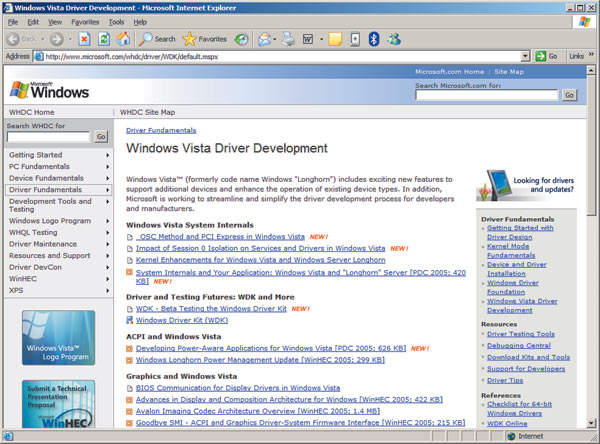Expand the Windows Logo Program submenu arrow
600x444 pixels.
click(x=108, y=221)
